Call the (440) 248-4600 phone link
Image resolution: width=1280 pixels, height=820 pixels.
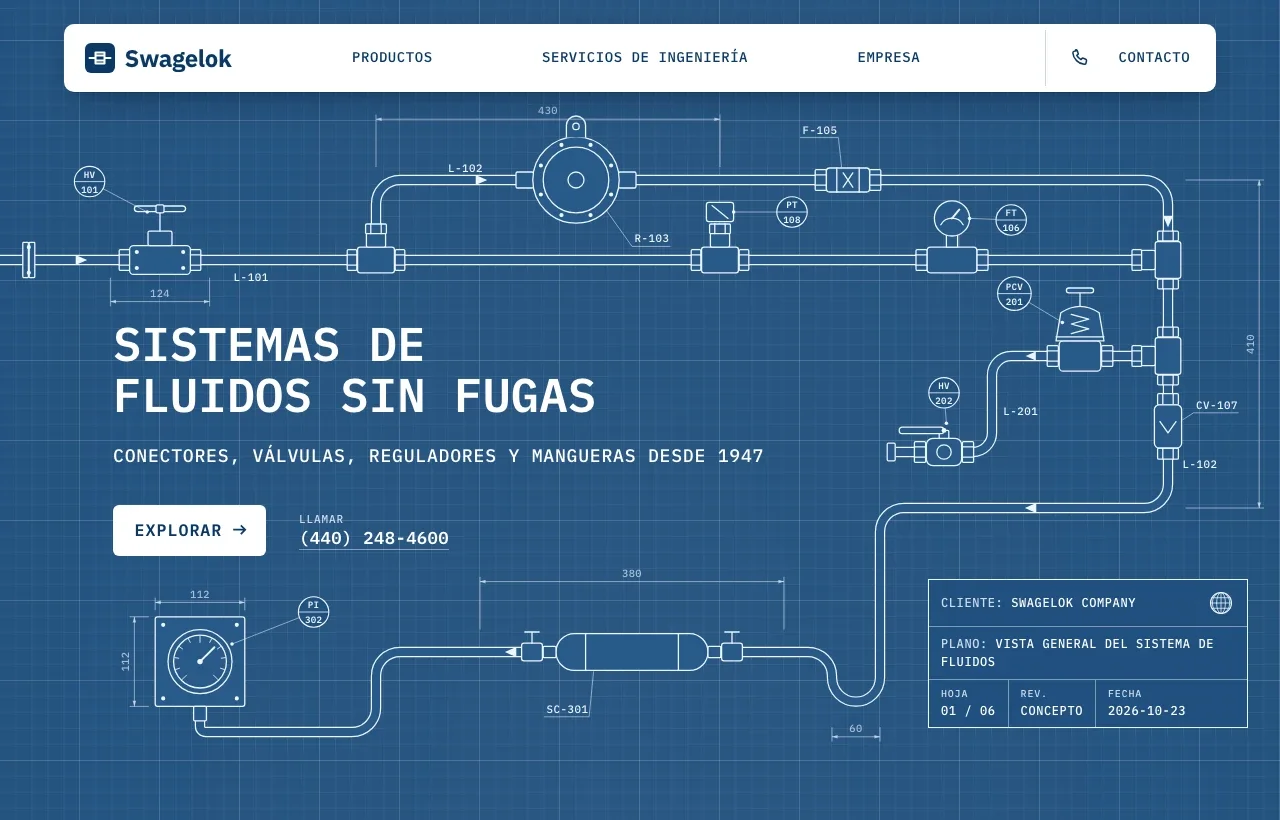tap(374, 539)
